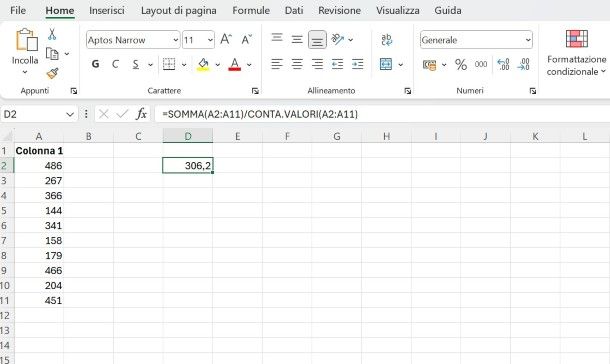Decrease decimal places icon
The width and height of the screenshot is (610, 364).
click(524, 64)
